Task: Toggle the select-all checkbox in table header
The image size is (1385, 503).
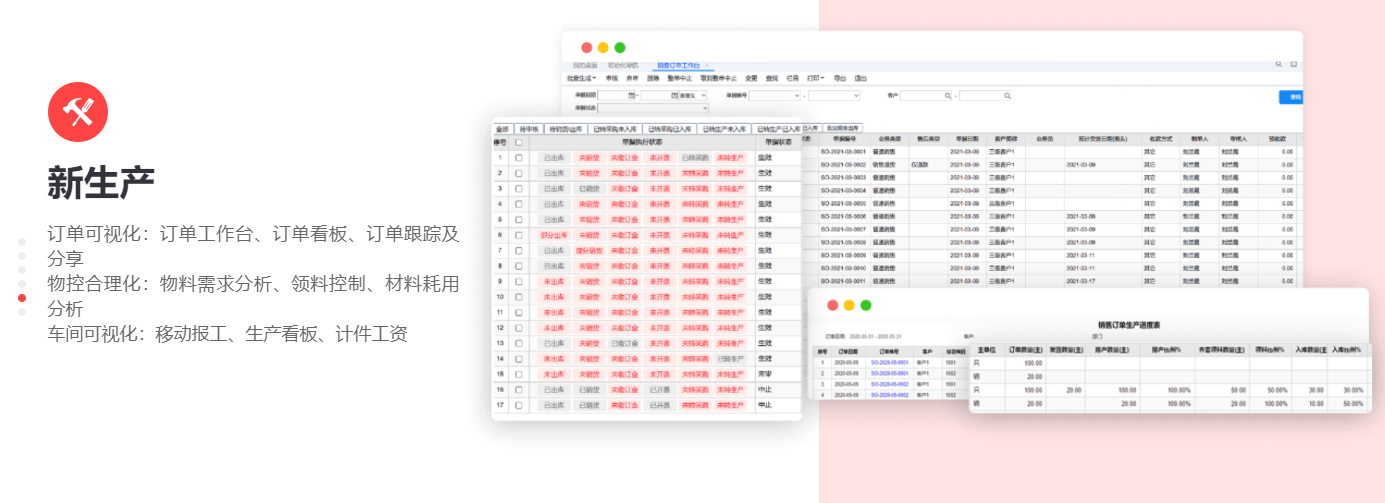Action: [x=518, y=142]
